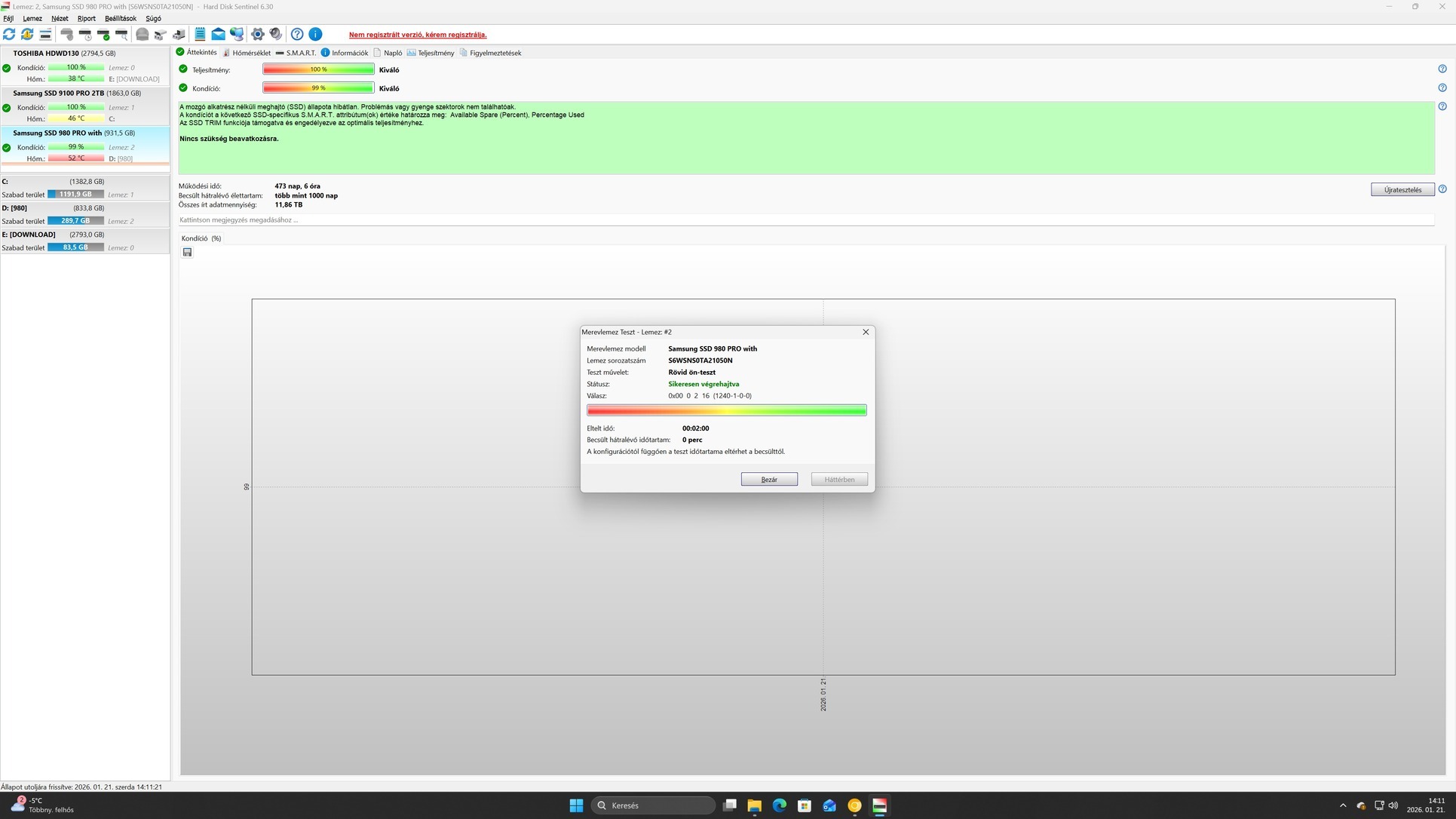Image resolution: width=1456 pixels, height=819 pixels.
Task: Click the Újratesztelés button
Action: tap(1402, 190)
